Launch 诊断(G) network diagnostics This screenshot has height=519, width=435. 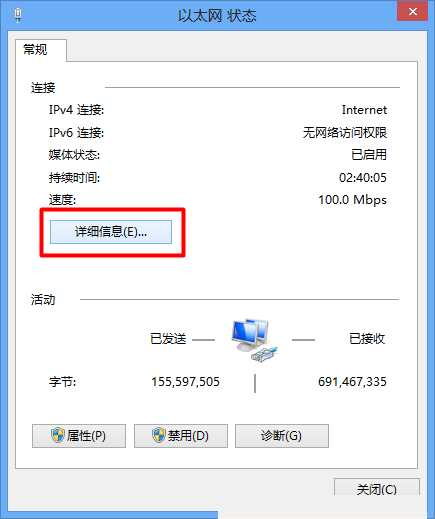point(282,436)
